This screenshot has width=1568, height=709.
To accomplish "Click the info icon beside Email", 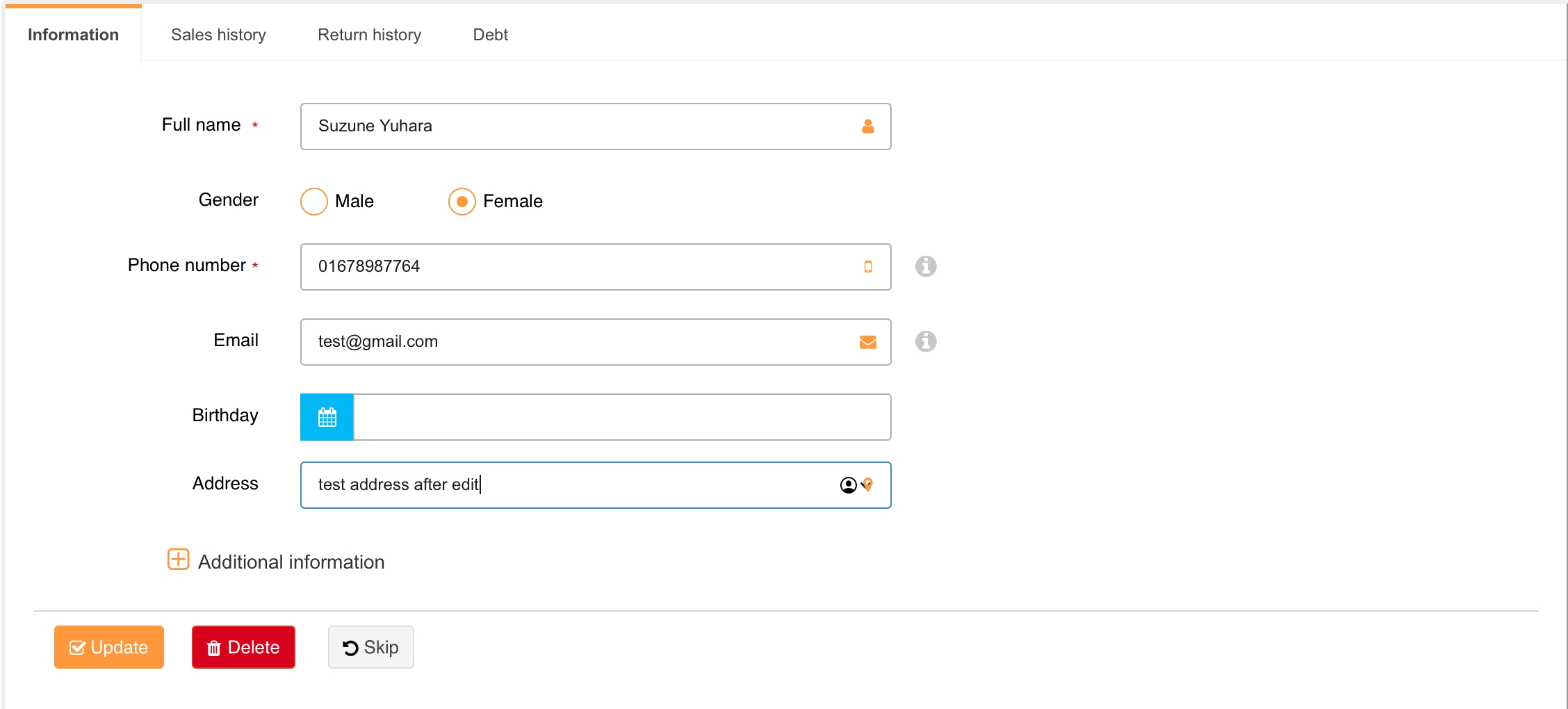I will 925,341.
